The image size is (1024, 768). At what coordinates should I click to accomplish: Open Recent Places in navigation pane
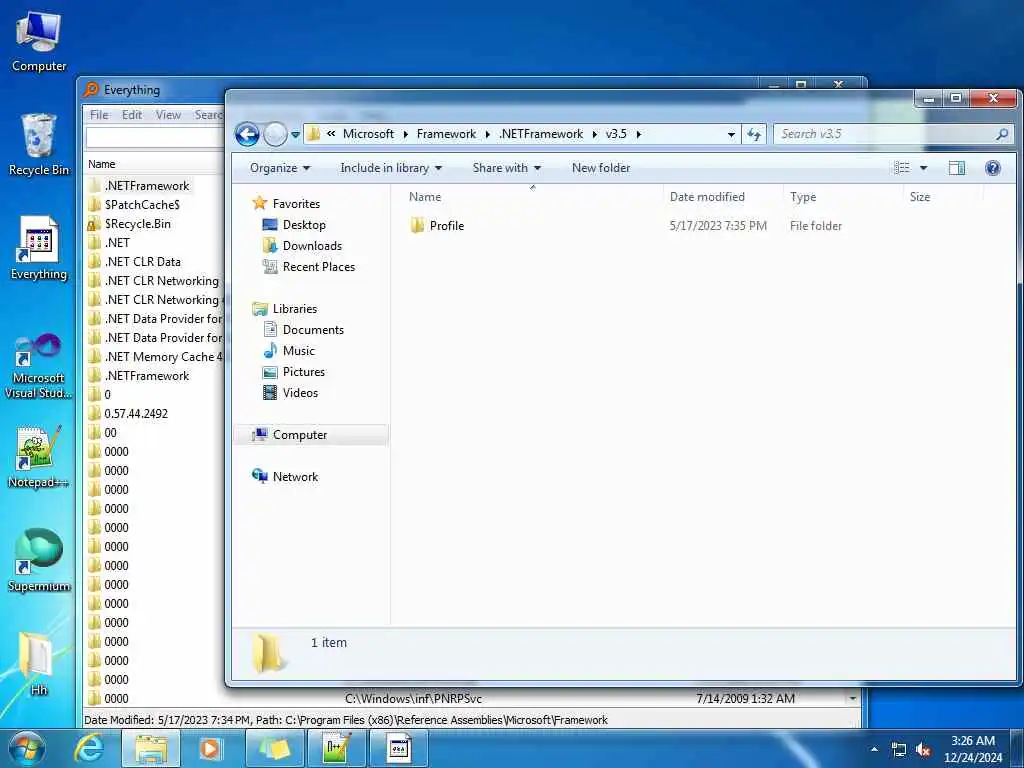(318, 266)
